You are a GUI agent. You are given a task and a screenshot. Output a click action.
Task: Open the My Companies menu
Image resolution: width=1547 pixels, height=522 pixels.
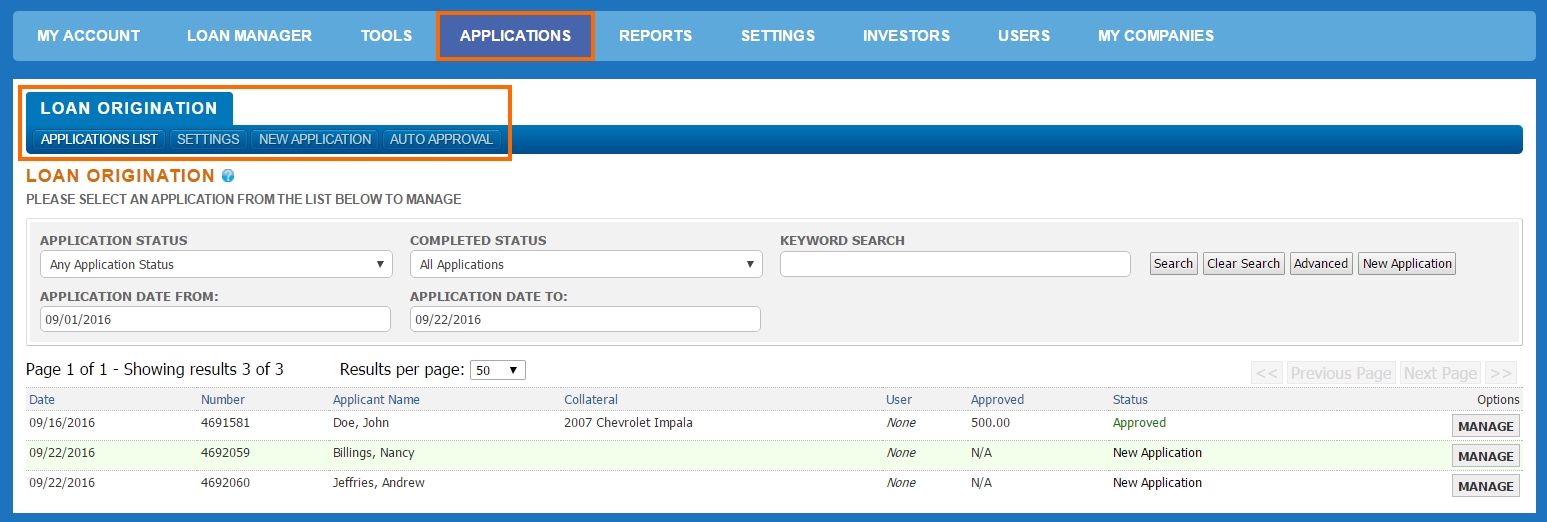pyautogui.click(x=1156, y=36)
